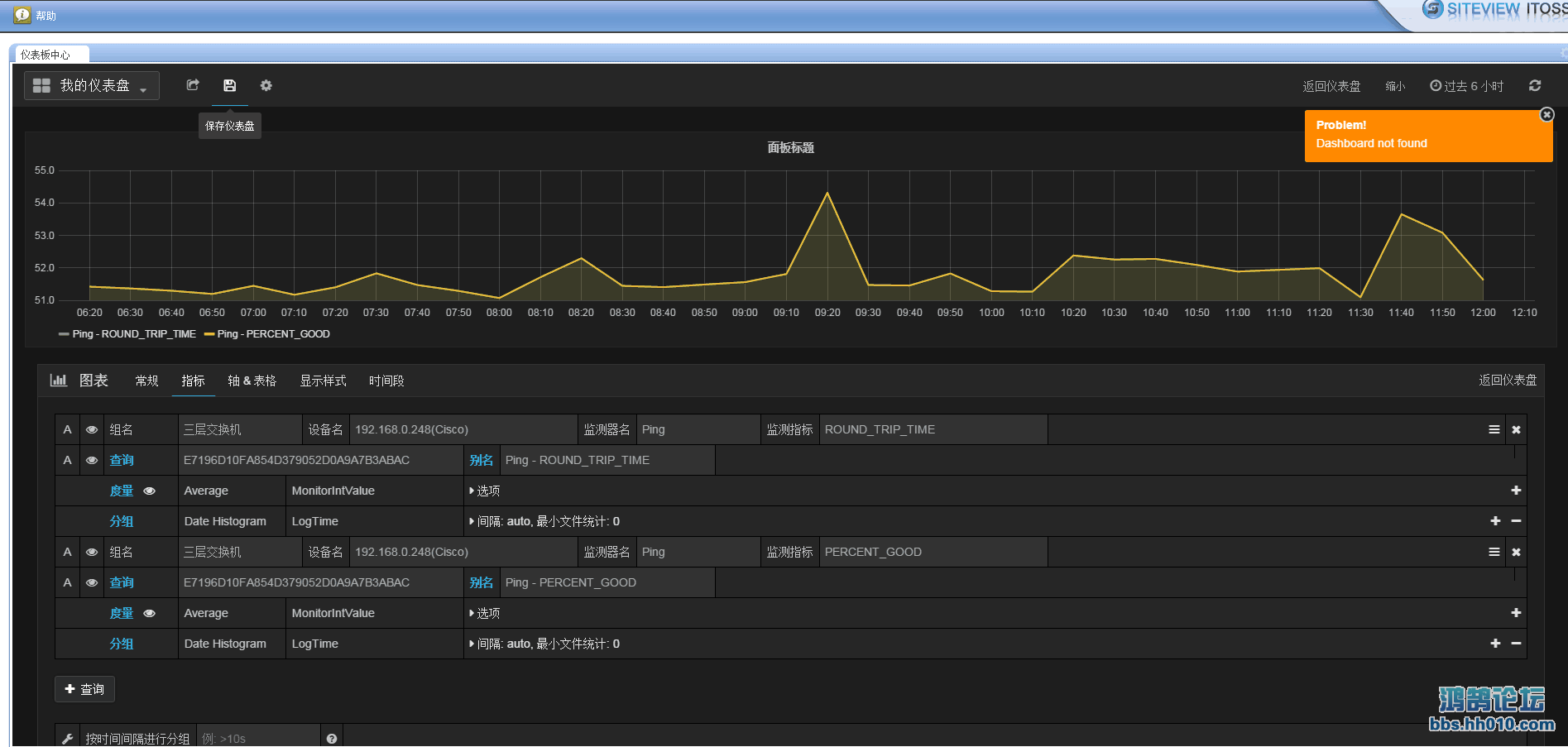This screenshot has width=1568, height=747.
Task: Click 返回仪表盘 in the top navigation
Action: pyautogui.click(x=1331, y=86)
